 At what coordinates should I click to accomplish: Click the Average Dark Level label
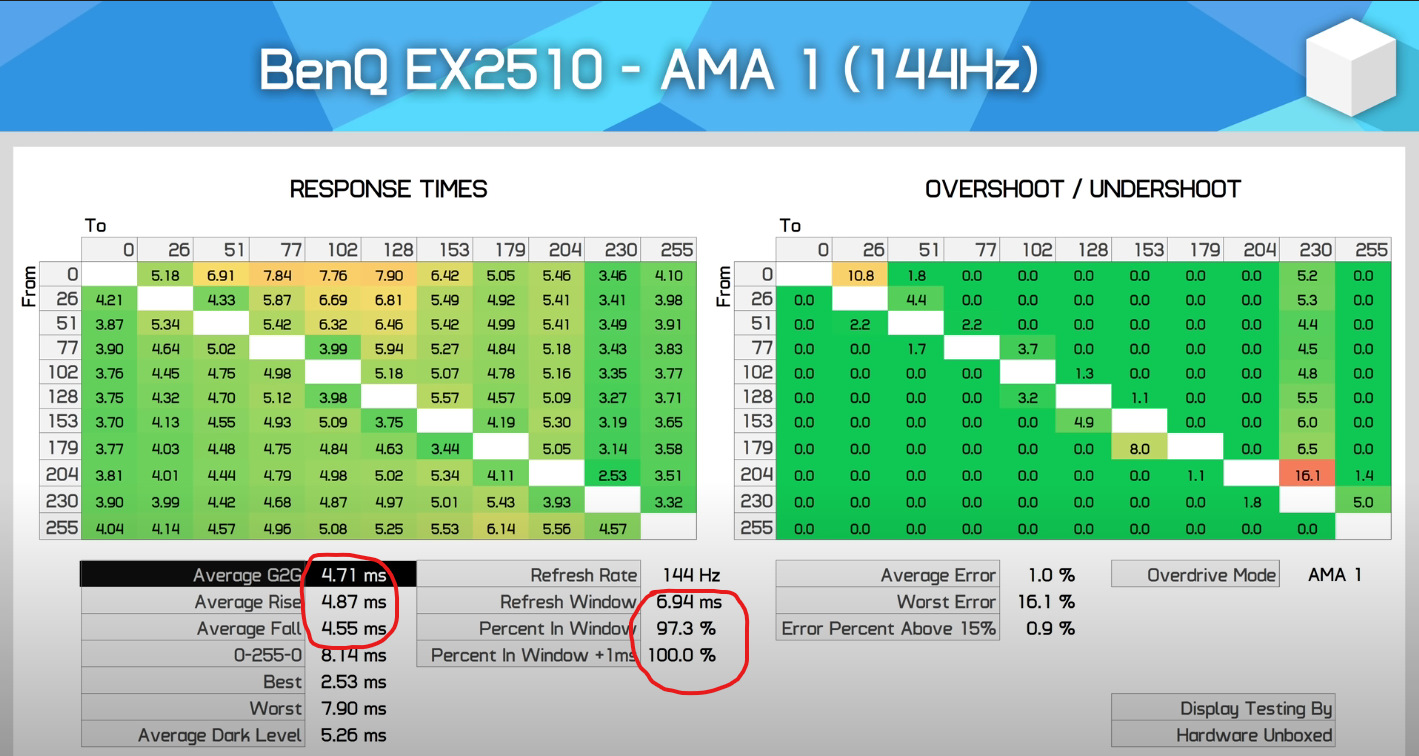(220, 735)
